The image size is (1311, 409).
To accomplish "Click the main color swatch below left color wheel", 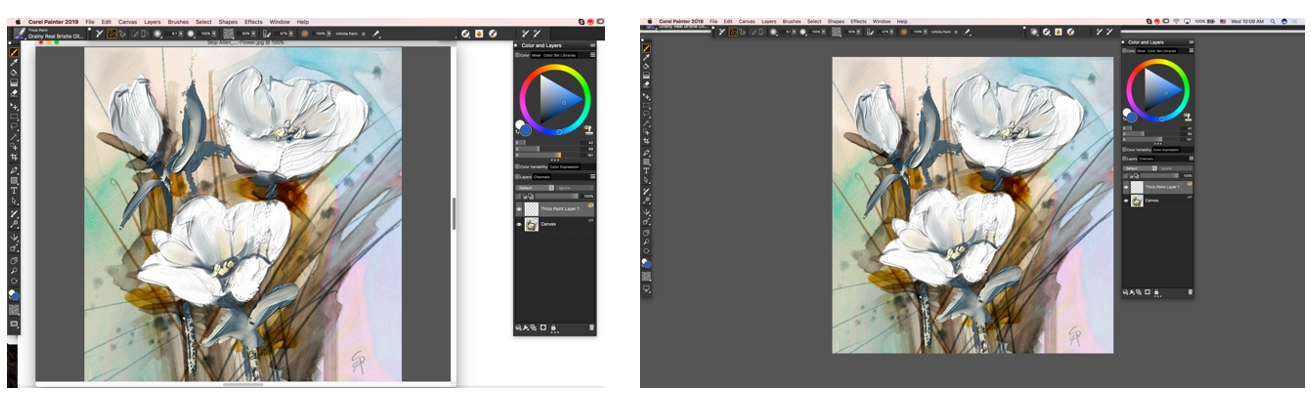I will pyautogui.click(x=524, y=130).
